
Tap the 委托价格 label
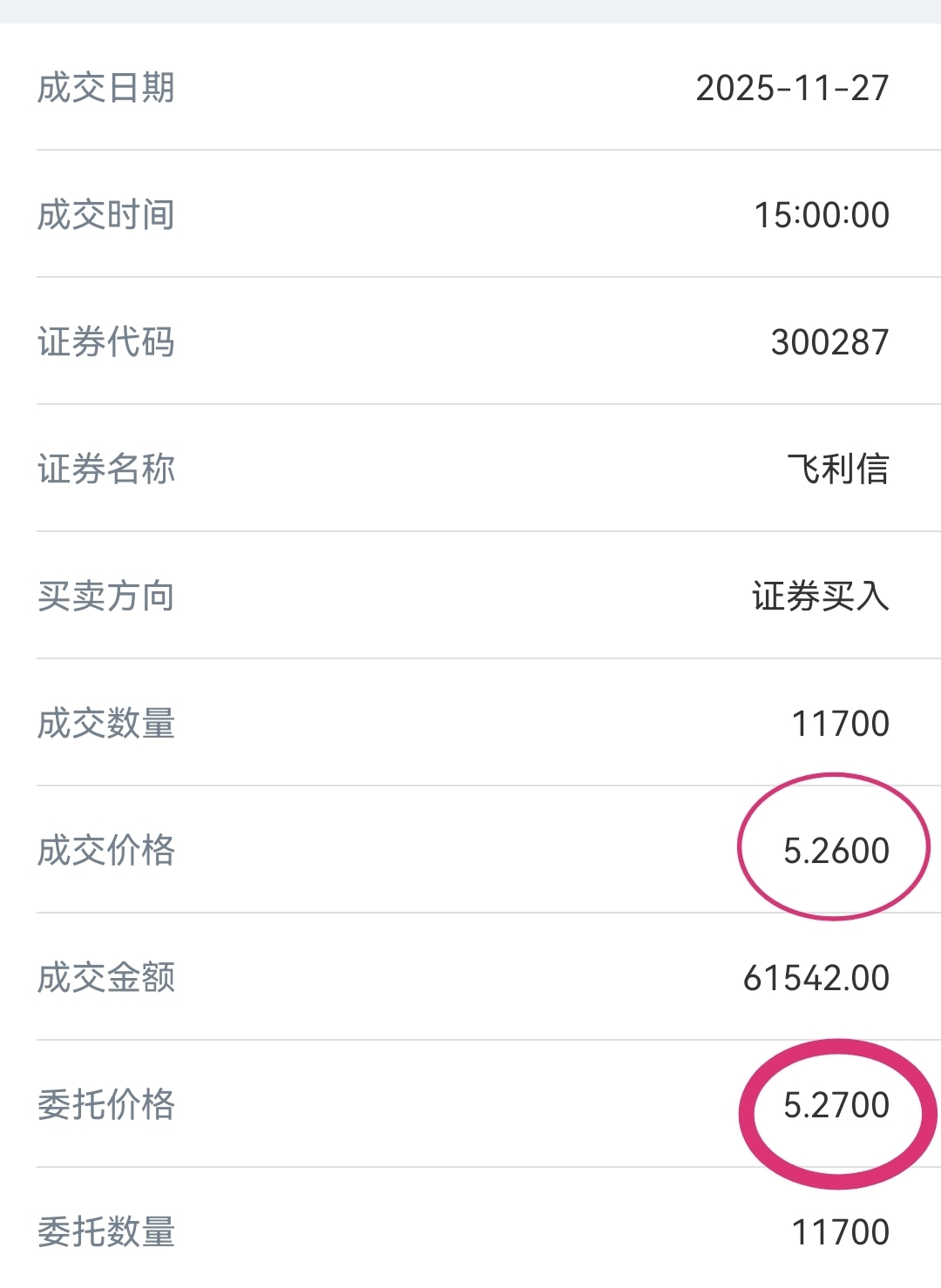(x=106, y=1105)
